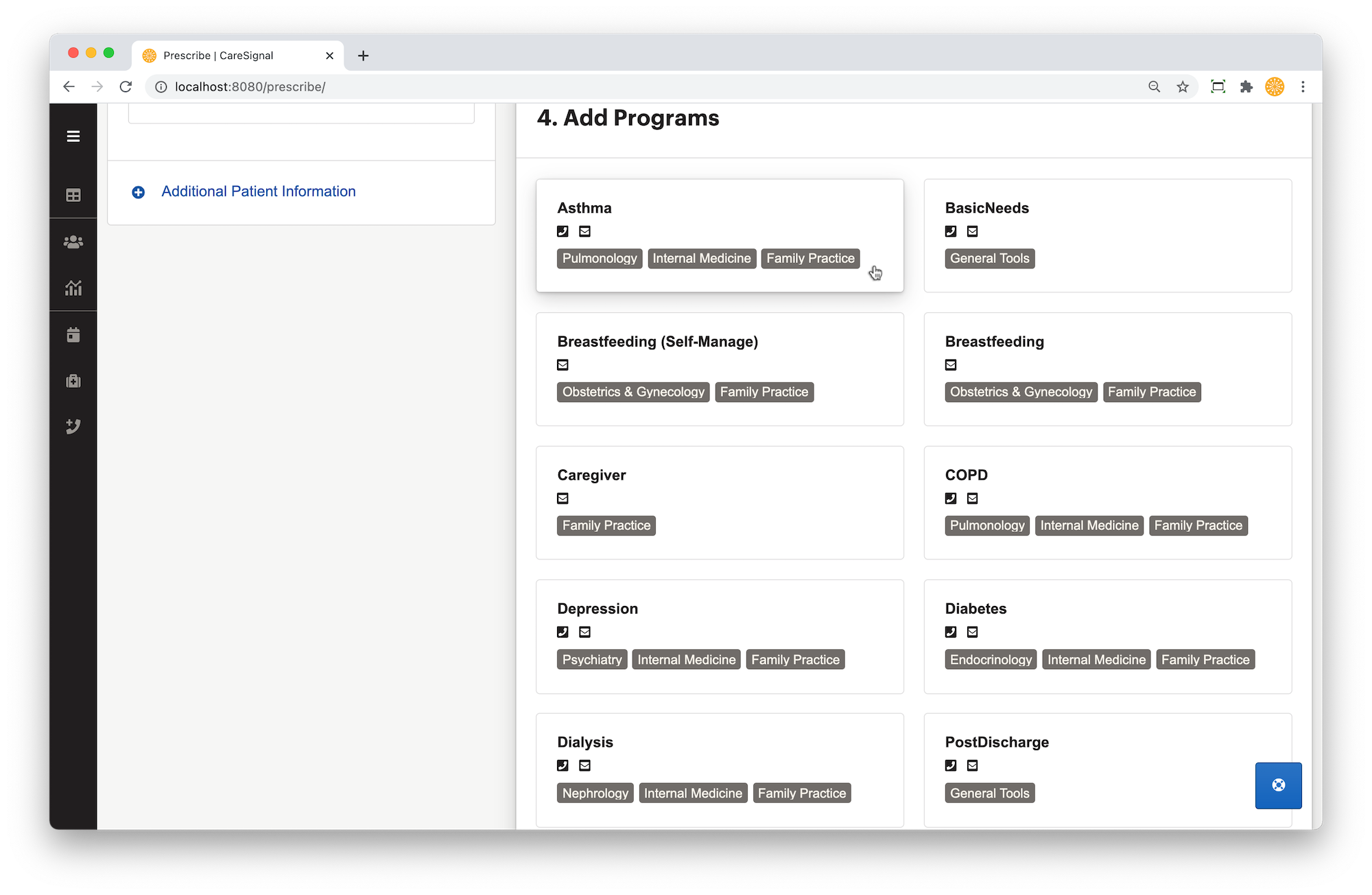Click the phone icon on Depression card

[563, 631]
